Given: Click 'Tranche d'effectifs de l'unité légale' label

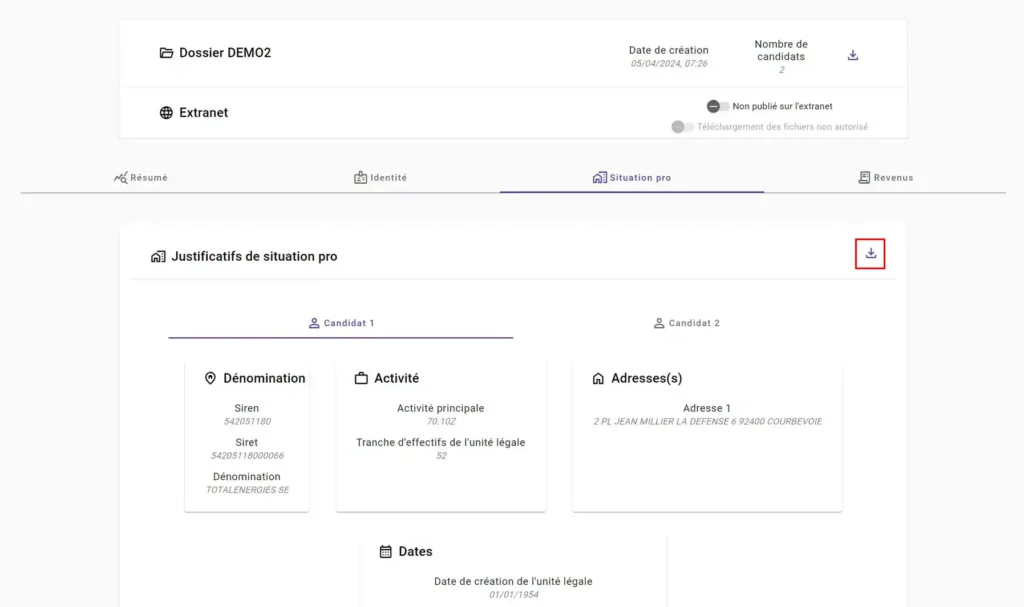Looking at the screenshot, I should [x=441, y=442].
